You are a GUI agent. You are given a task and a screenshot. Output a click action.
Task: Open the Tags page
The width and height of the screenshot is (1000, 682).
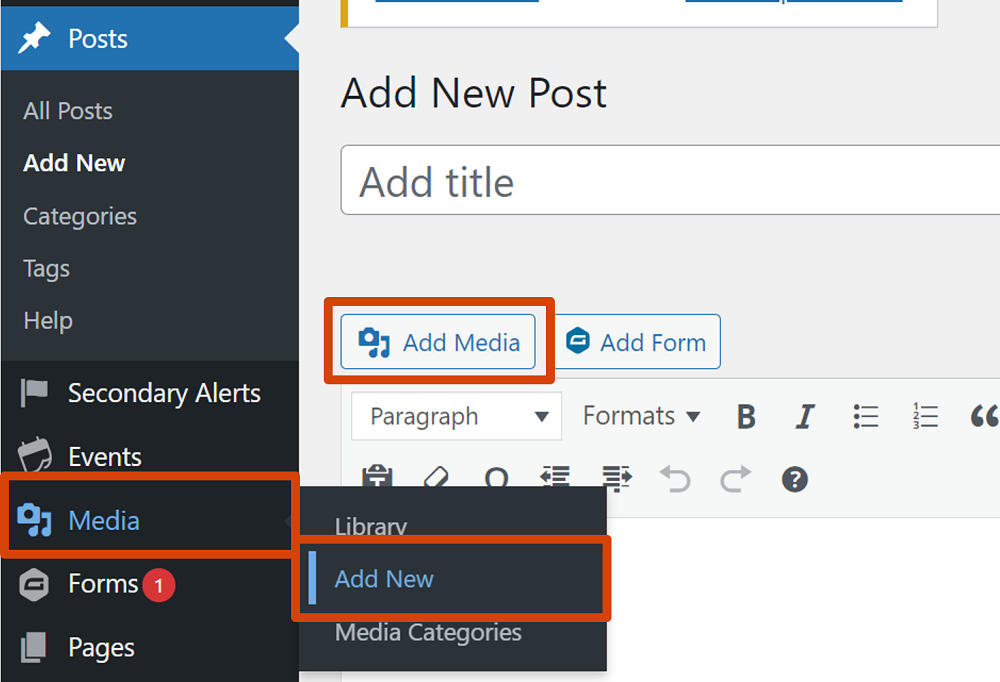point(47,269)
